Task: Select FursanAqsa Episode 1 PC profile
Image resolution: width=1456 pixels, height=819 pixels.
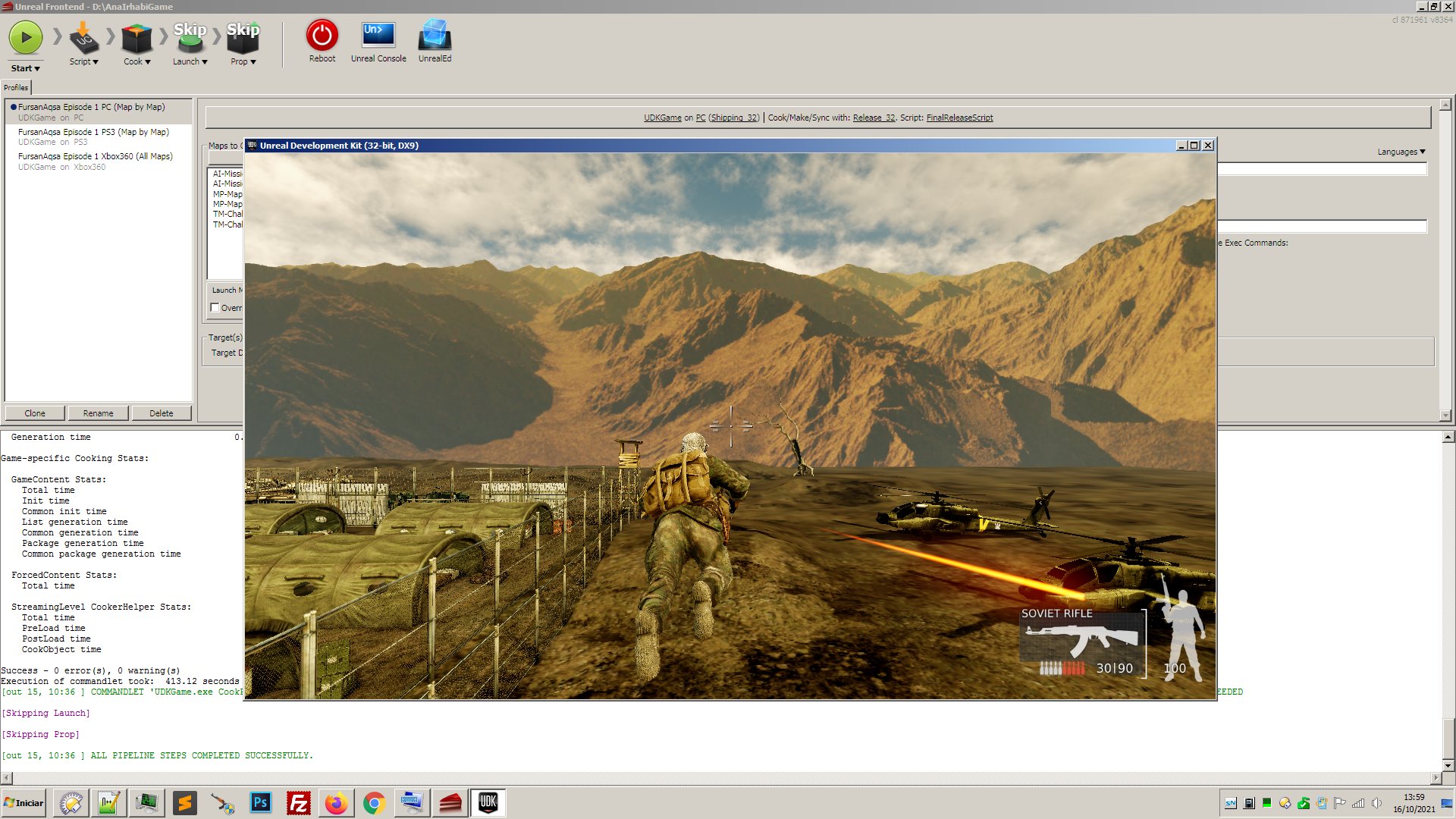Action: point(99,112)
